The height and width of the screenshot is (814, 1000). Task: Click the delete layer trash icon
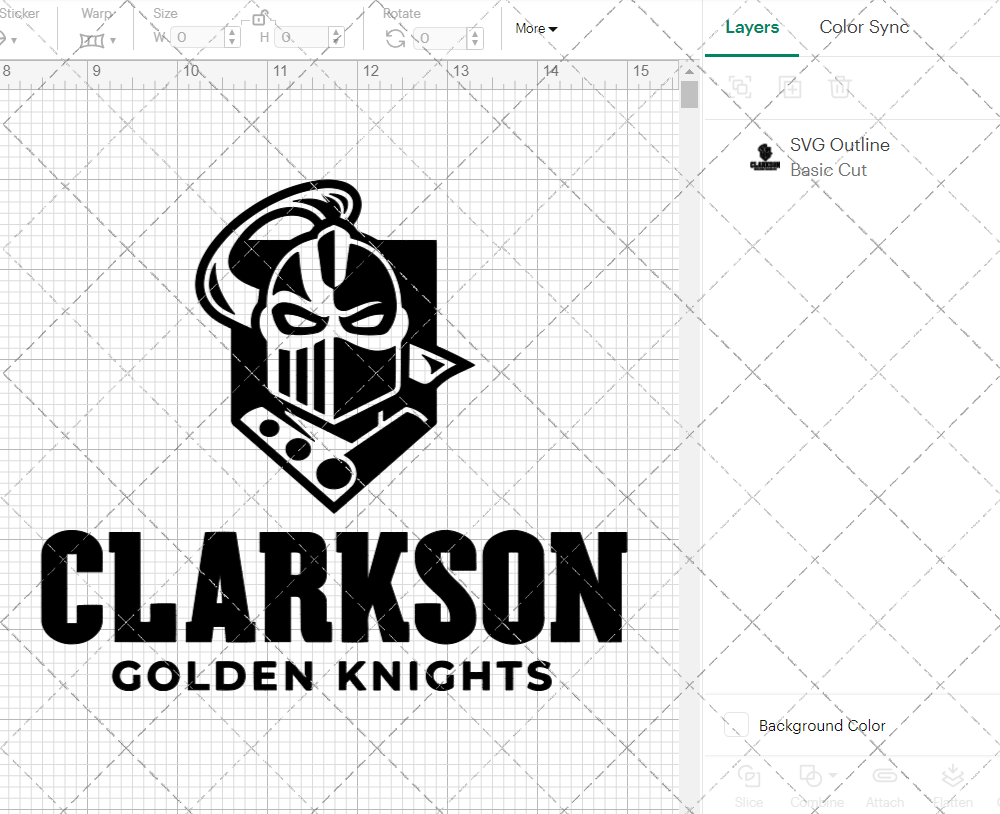841,87
